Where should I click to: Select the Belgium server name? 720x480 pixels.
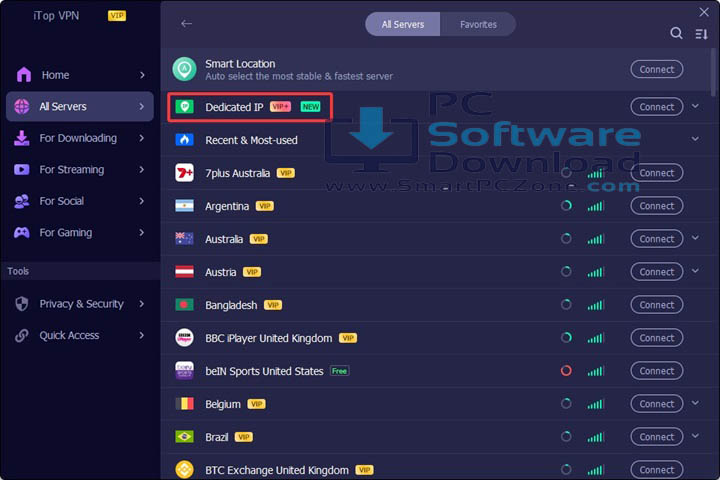point(223,404)
